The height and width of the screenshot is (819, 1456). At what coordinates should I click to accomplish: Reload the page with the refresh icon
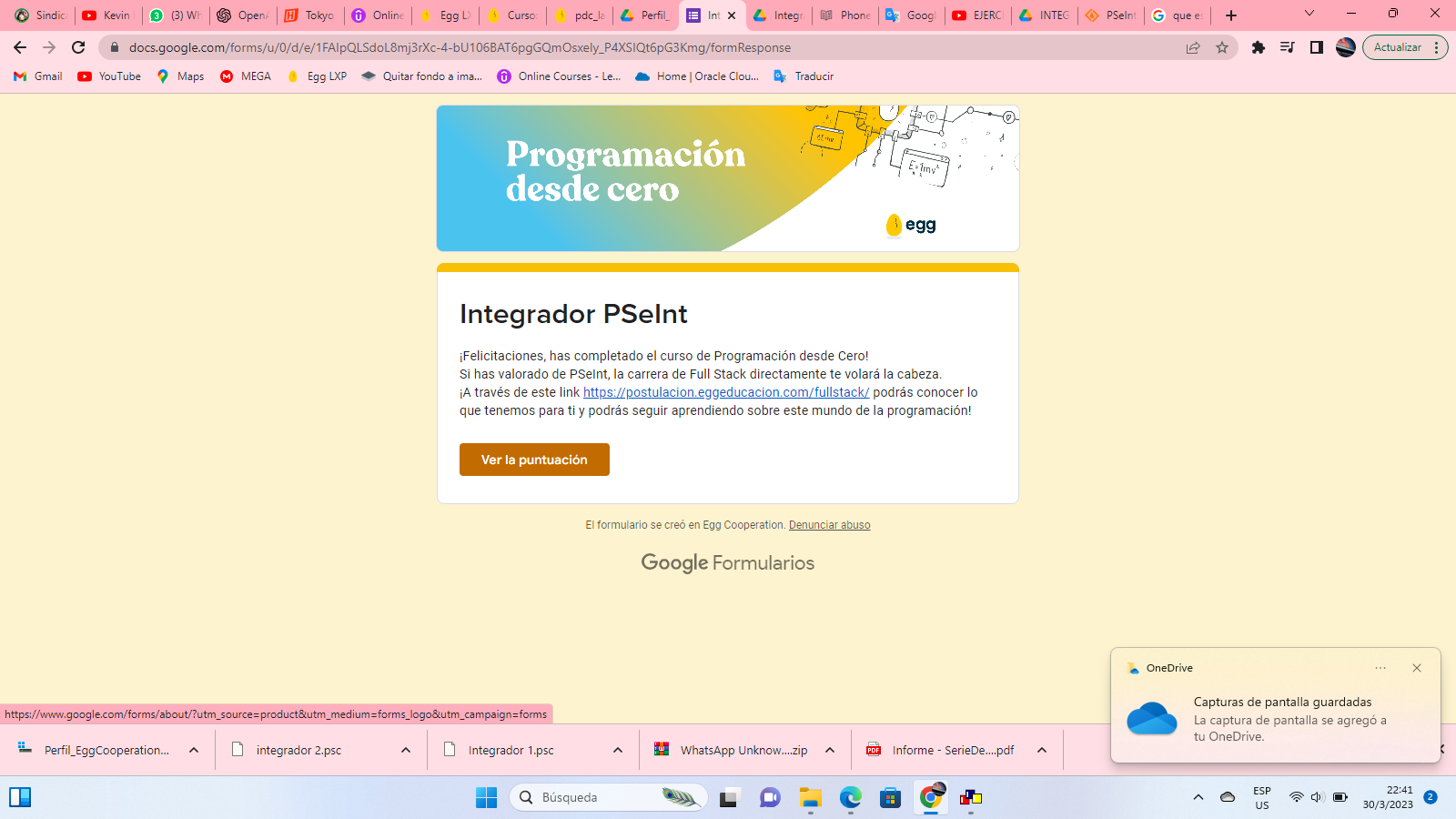[79, 47]
